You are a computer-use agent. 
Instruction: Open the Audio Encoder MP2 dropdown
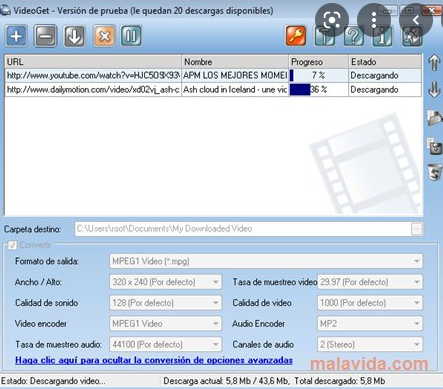pos(370,323)
